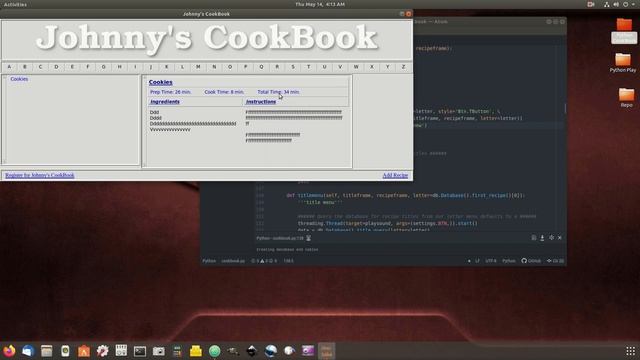Select letter G in the alphabet bar

[x=104, y=67]
